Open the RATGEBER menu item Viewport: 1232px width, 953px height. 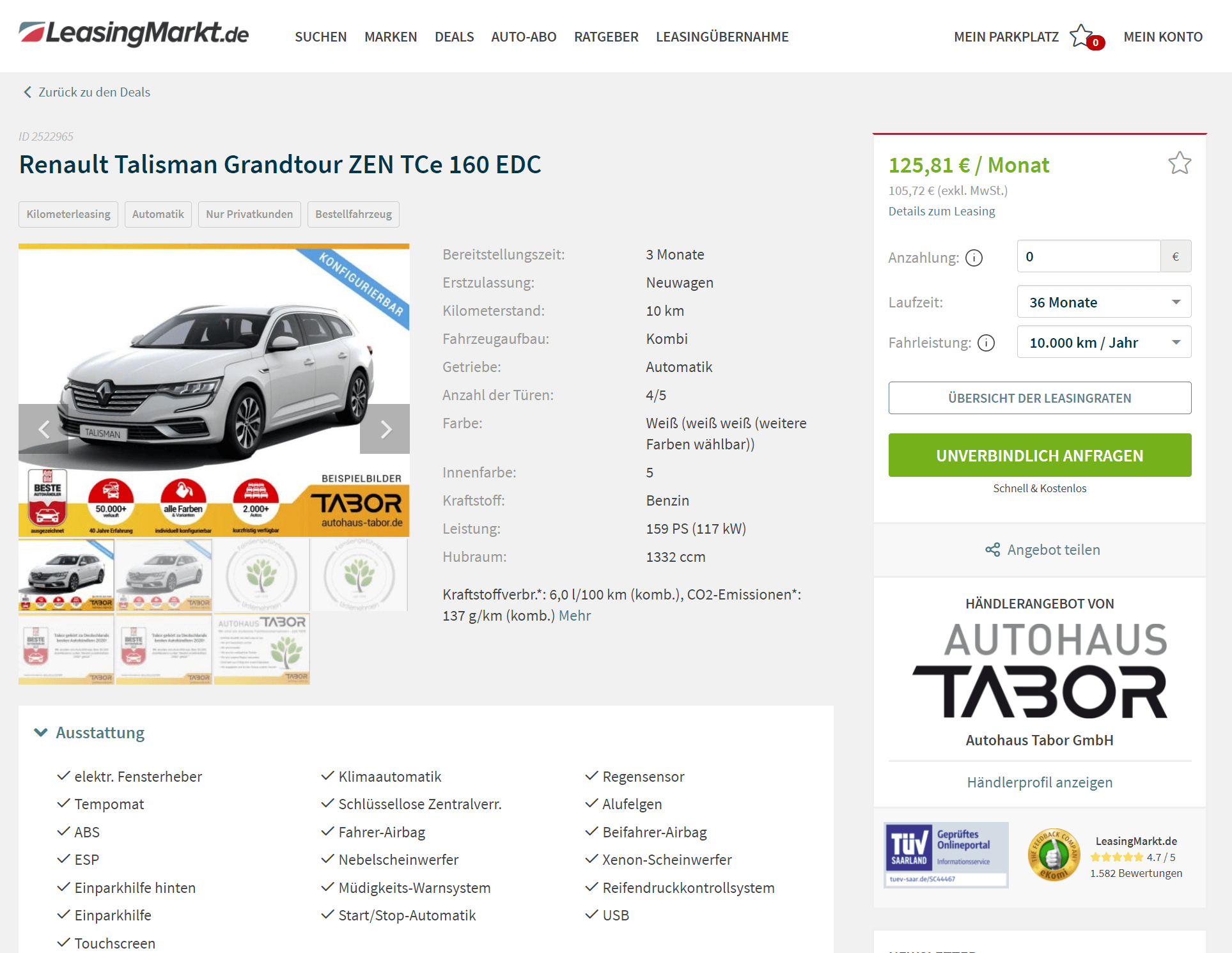(606, 37)
